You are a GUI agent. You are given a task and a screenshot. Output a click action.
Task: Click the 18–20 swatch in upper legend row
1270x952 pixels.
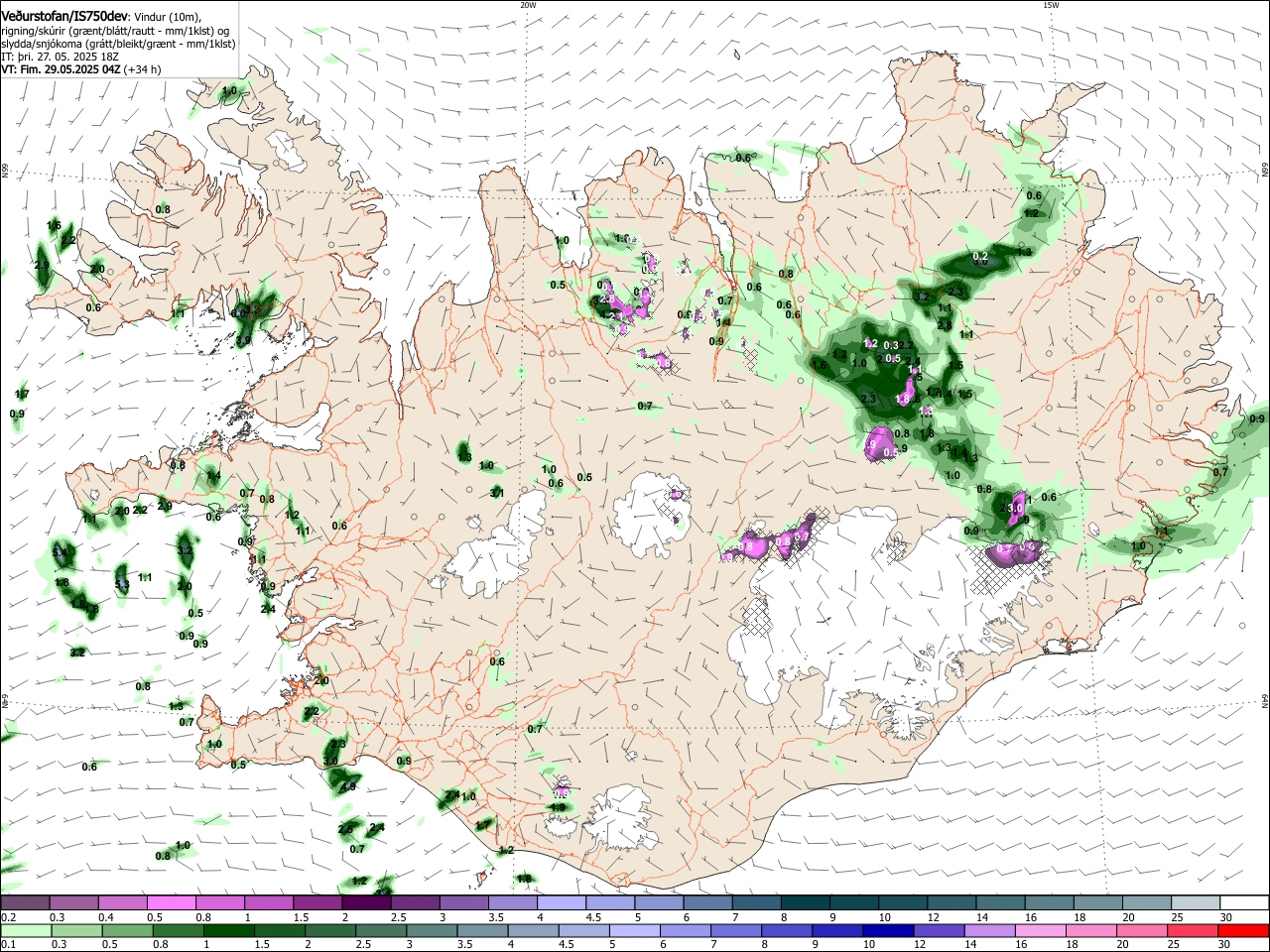[1099, 903]
